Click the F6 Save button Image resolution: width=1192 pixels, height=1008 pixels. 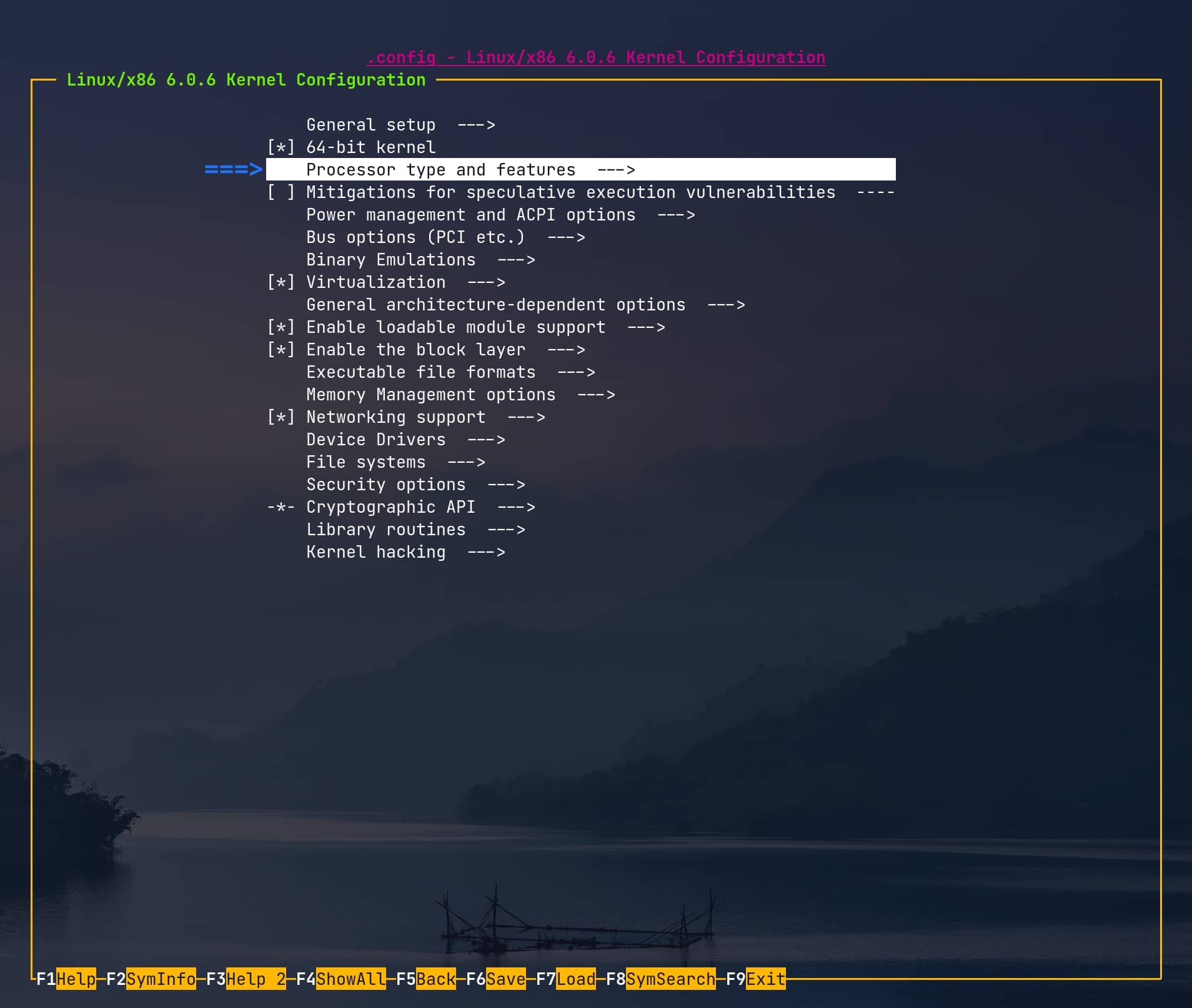(496, 979)
